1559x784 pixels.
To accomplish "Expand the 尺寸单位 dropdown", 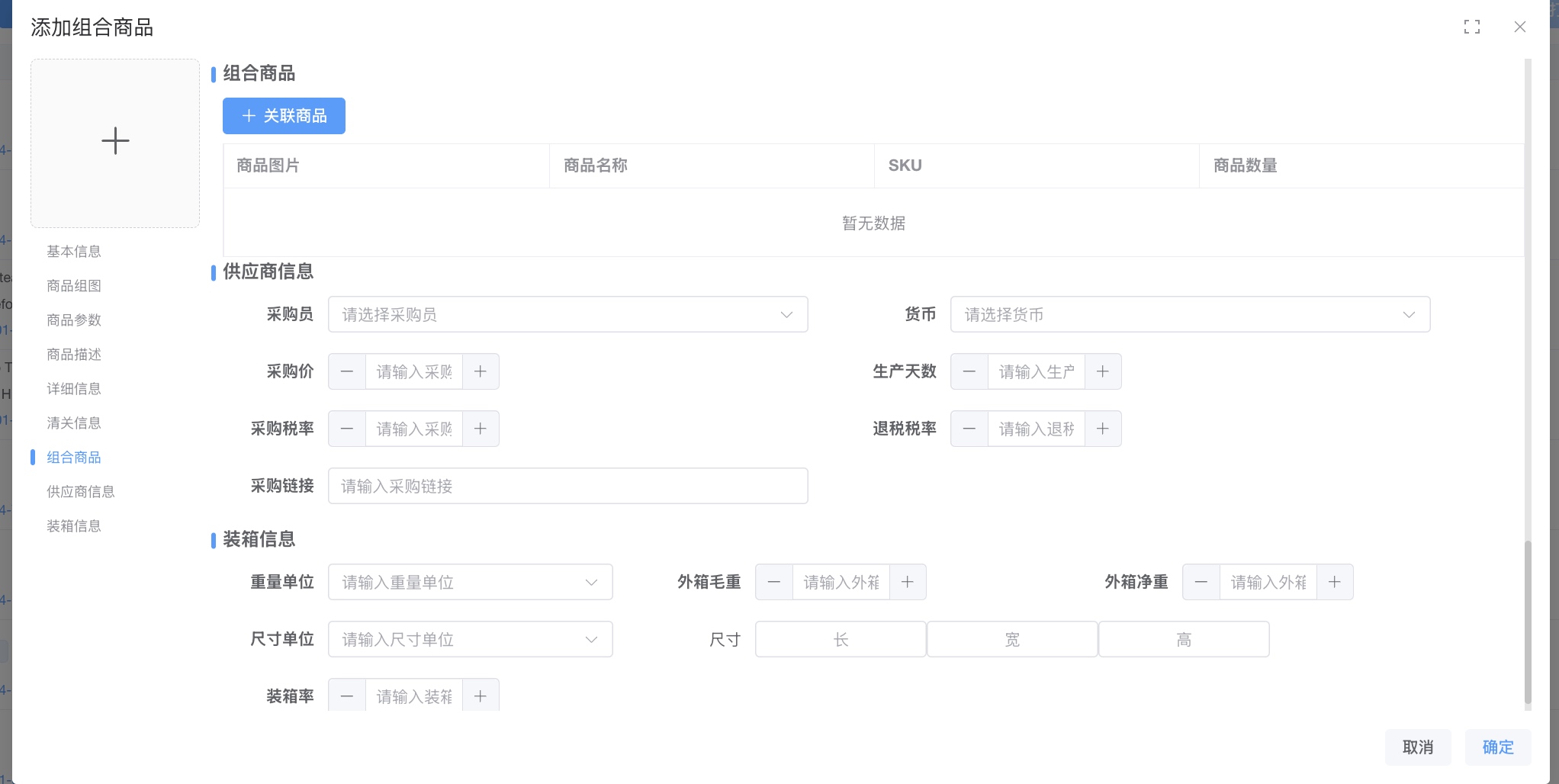I will (470, 639).
